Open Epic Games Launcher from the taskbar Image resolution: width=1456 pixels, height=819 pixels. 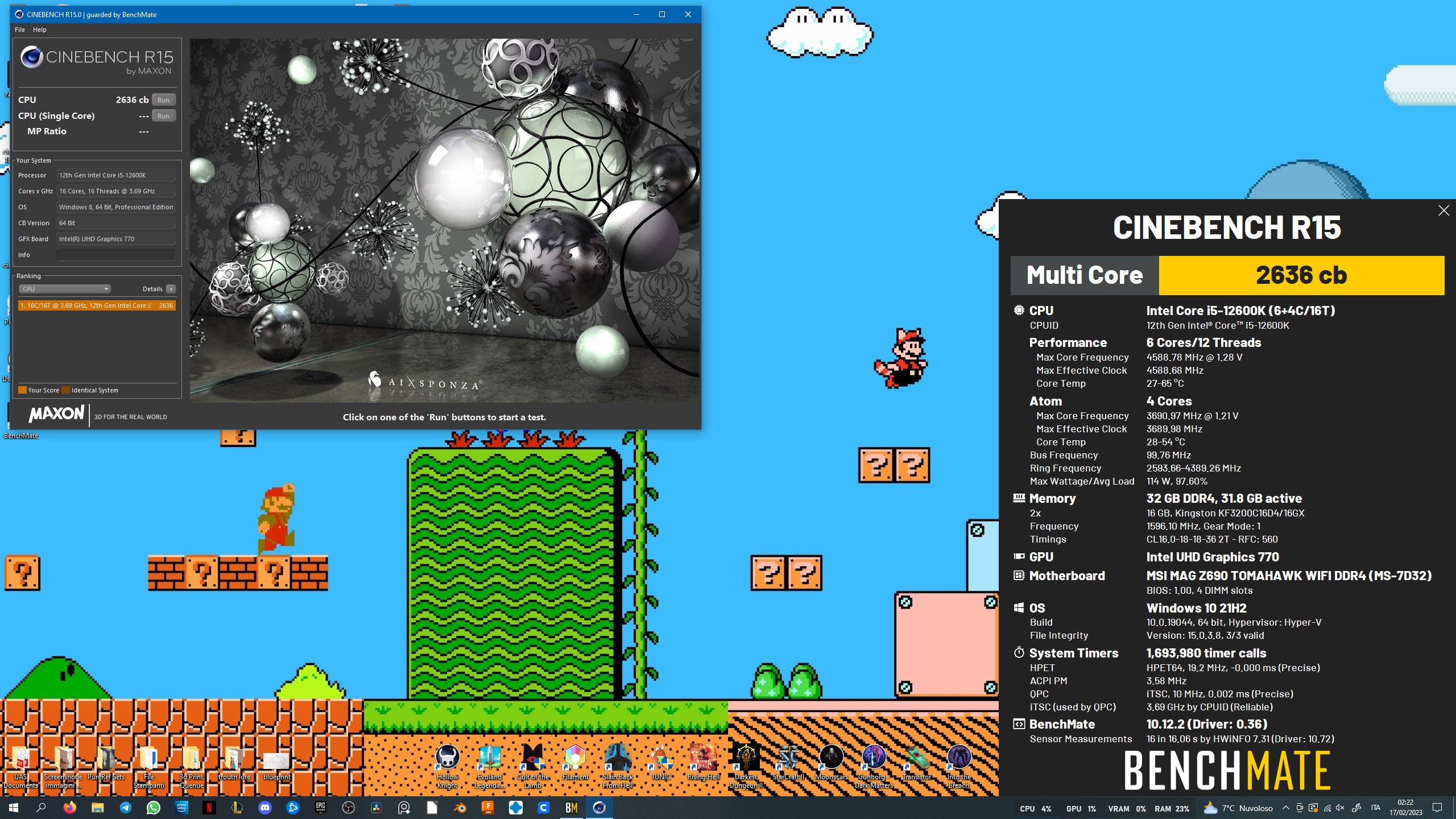pyautogui.click(x=320, y=808)
